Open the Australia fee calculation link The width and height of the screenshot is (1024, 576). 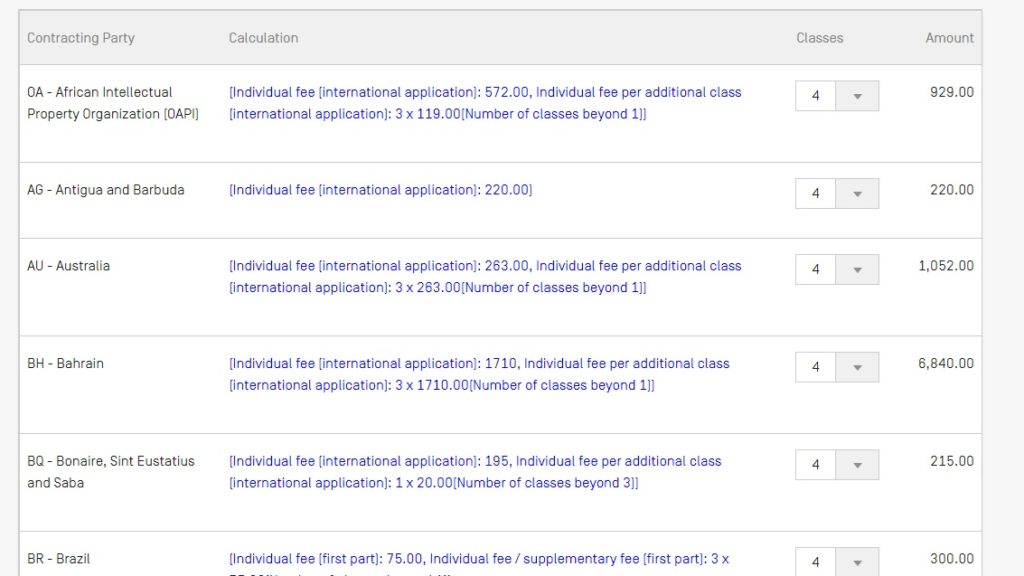pyautogui.click(x=485, y=277)
